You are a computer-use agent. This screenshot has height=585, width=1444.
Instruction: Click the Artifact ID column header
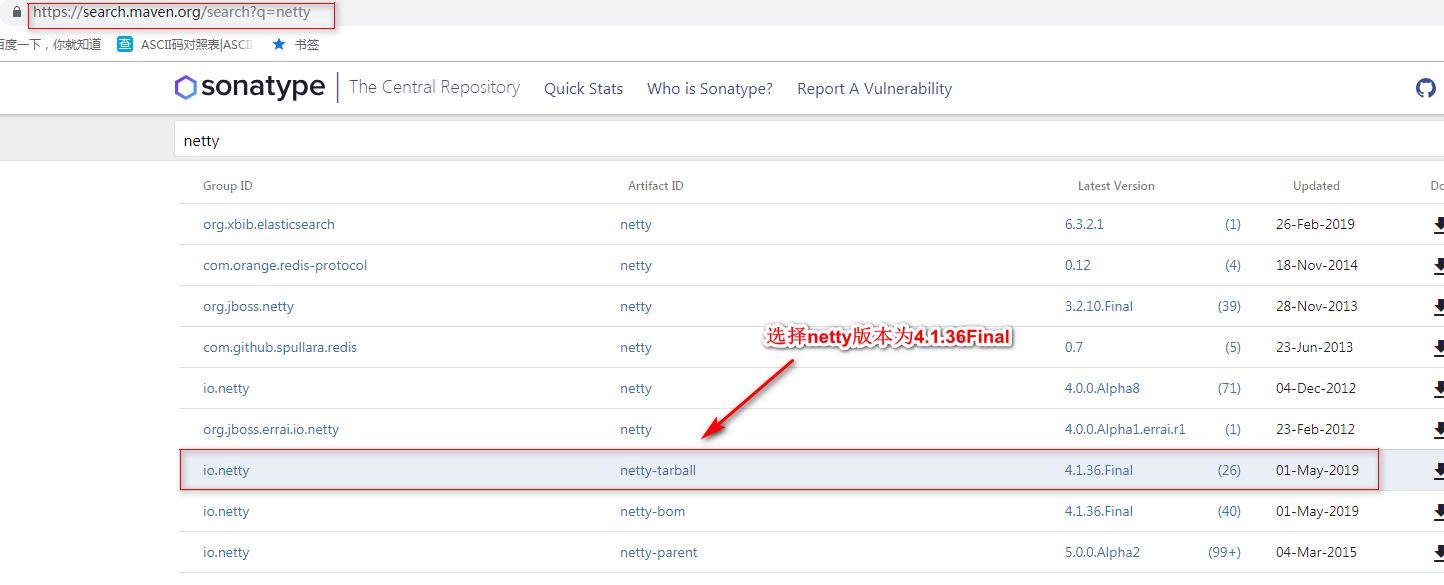point(656,186)
